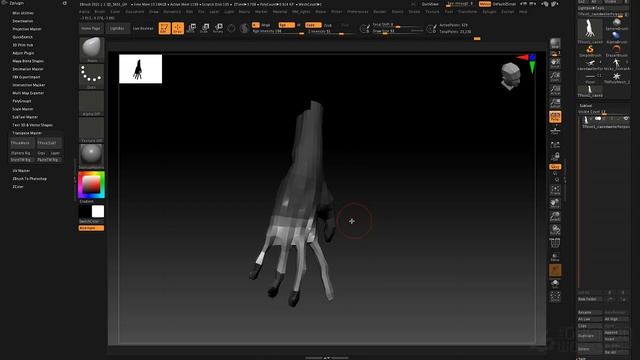Viewport: 640px width, 360px height.
Task: Pick a color in the color picker square
Action: click(91, 185)
